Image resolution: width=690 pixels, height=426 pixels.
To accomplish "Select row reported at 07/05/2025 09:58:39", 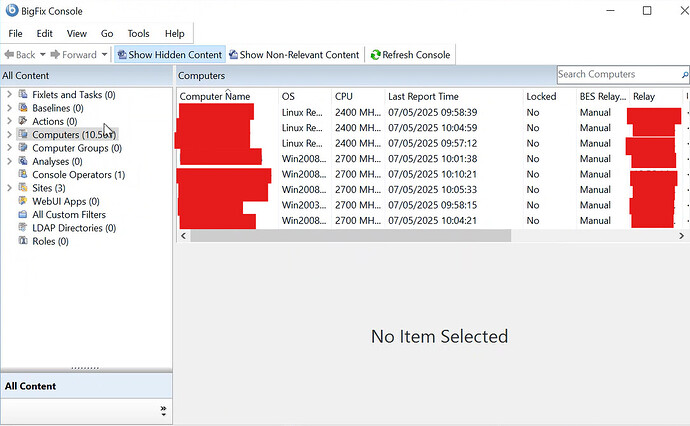I will (x=432, y=112).
